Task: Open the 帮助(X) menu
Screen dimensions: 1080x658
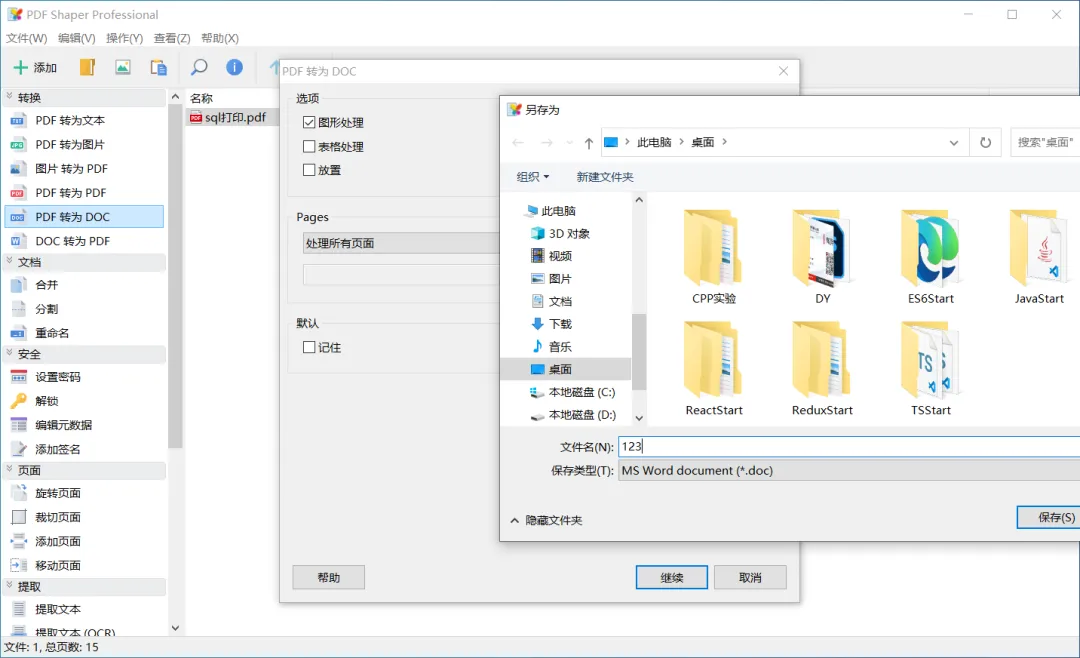Action: tap(220, 38)
